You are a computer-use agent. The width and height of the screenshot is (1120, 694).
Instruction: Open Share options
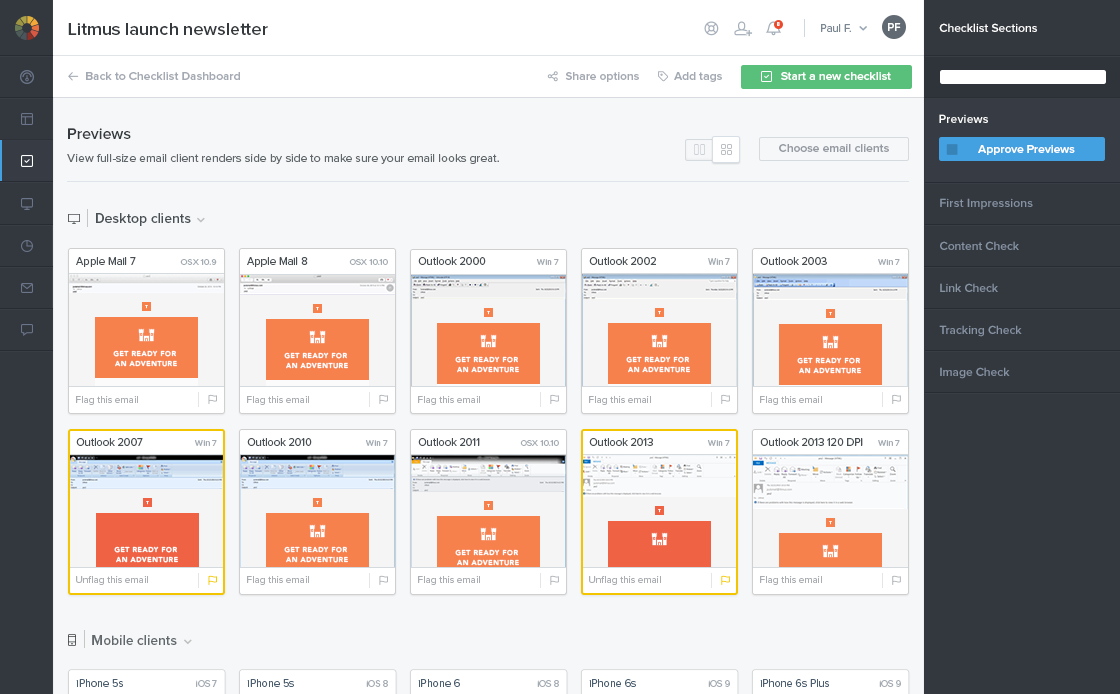click(x=594, y=76)
